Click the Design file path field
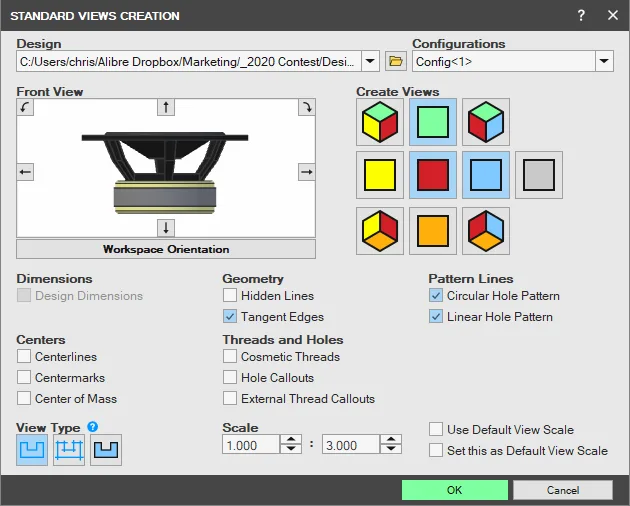Screen dimensions: 630x506 click(189, 61)
